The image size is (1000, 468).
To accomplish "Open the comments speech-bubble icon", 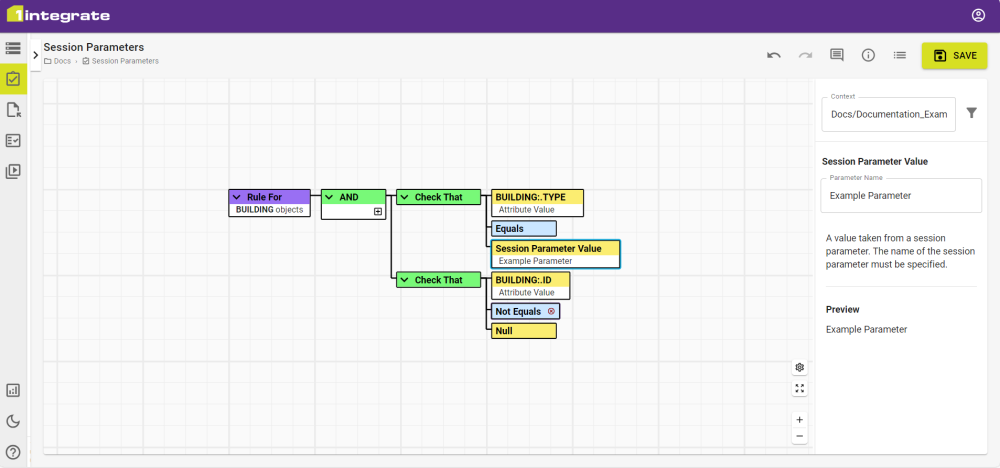I will pyautogui.click(x=837, y=56).
